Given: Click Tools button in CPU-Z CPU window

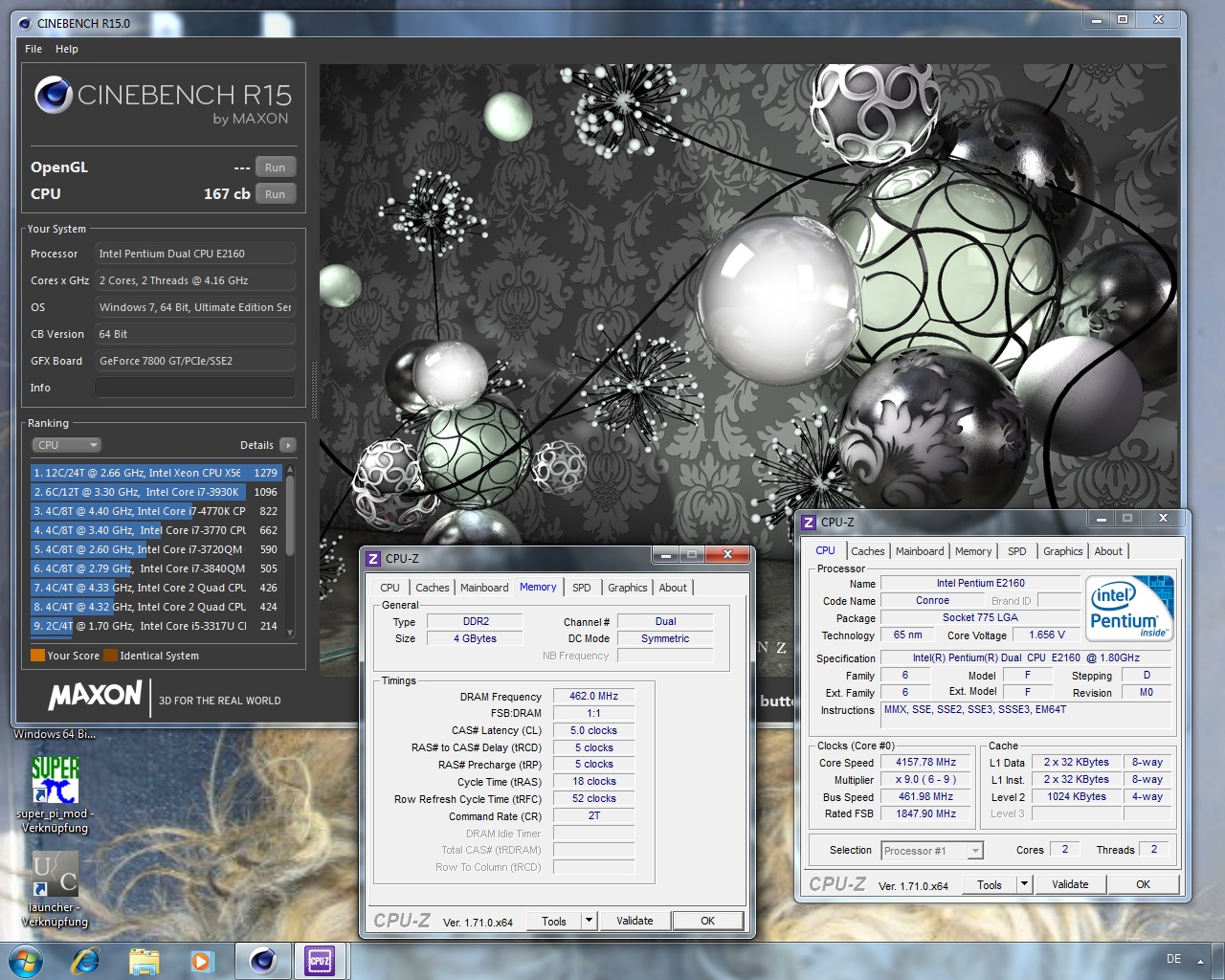Looking at the screenshot, I should 990,884.
